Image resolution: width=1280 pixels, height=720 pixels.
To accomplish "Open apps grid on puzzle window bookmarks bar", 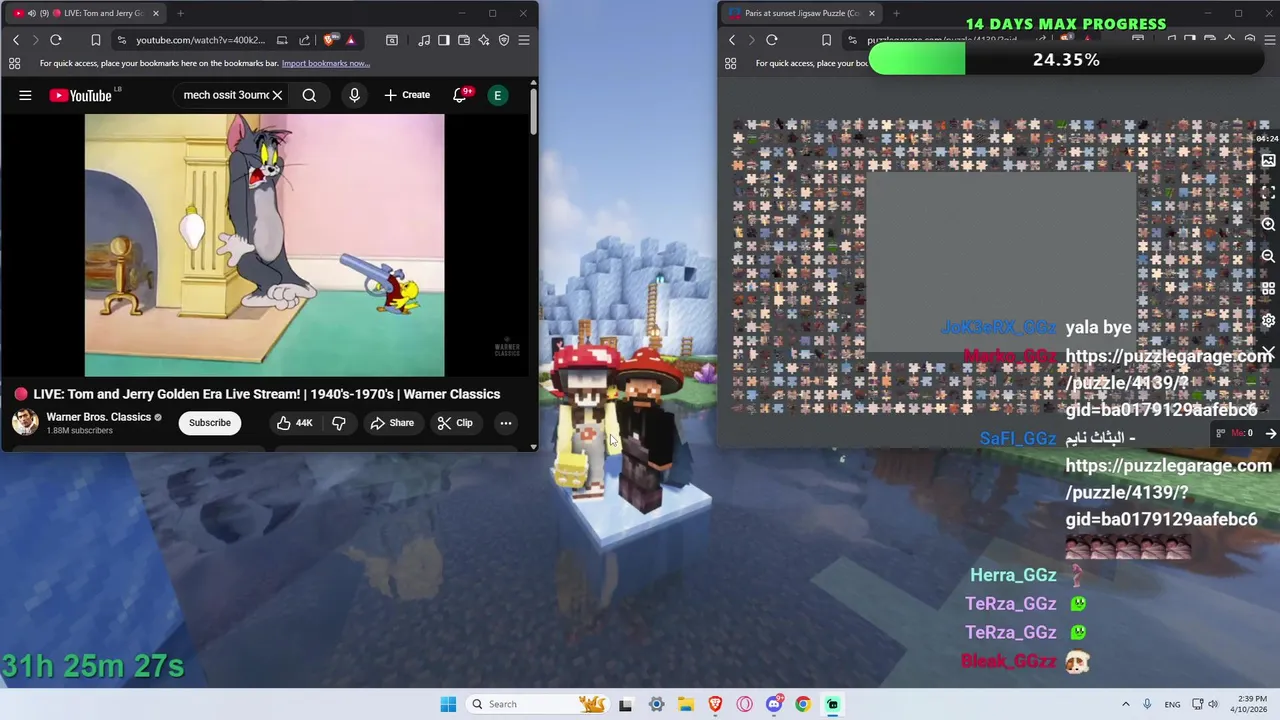I will pyautogui.click(x=730, y=63).
